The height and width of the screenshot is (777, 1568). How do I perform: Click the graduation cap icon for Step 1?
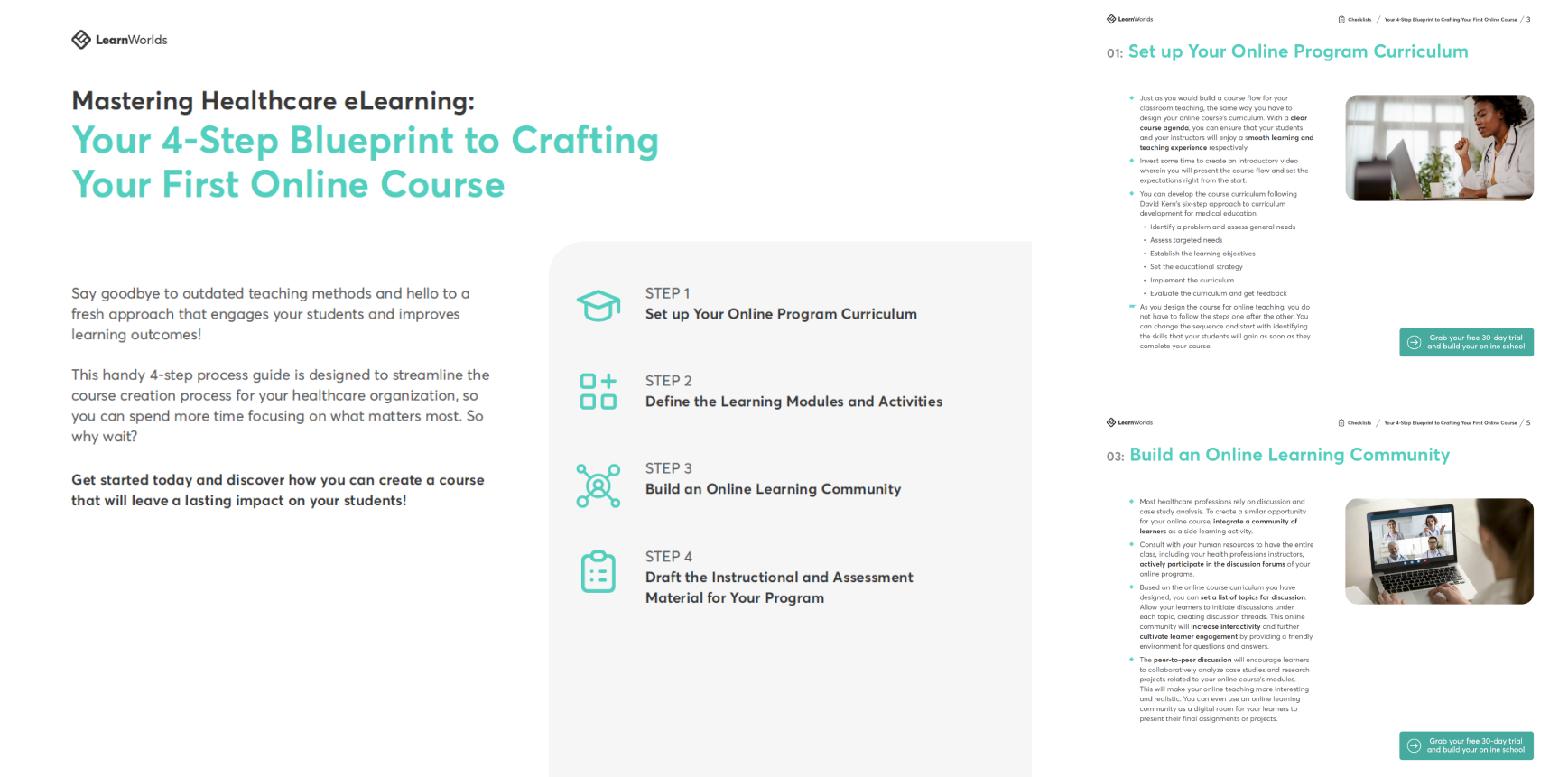598,306
